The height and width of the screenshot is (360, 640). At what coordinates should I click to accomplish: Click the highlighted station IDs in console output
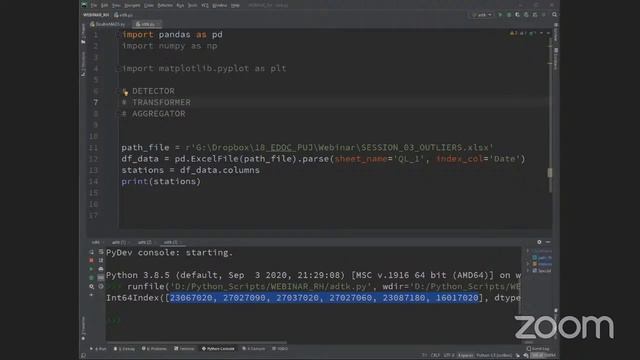tap(324, 298)
